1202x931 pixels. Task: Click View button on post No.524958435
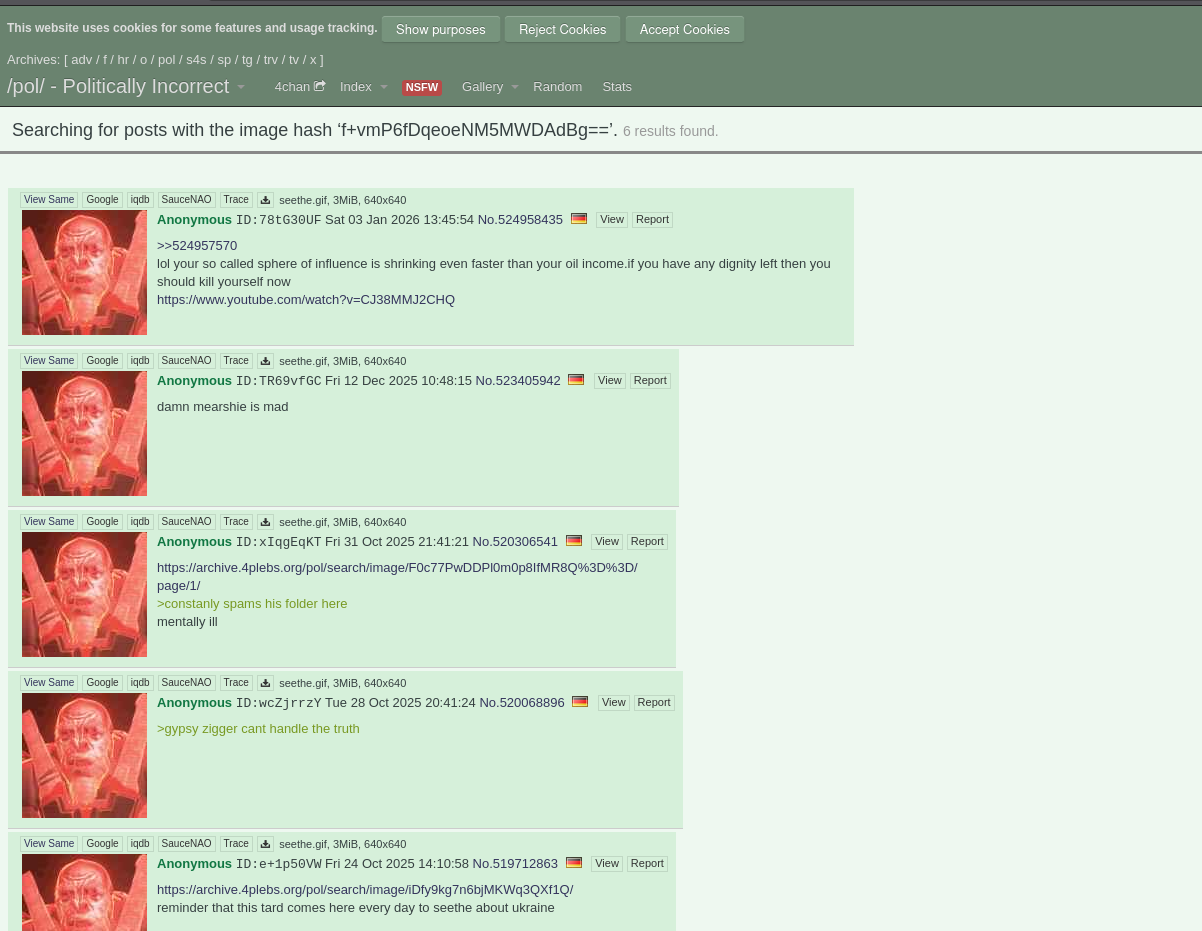tap(612, 220)
